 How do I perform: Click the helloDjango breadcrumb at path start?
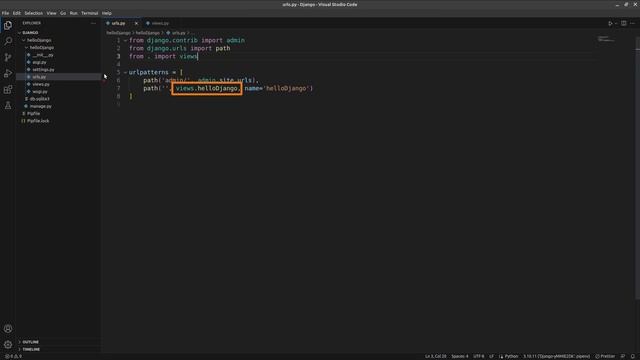[118, 33]
